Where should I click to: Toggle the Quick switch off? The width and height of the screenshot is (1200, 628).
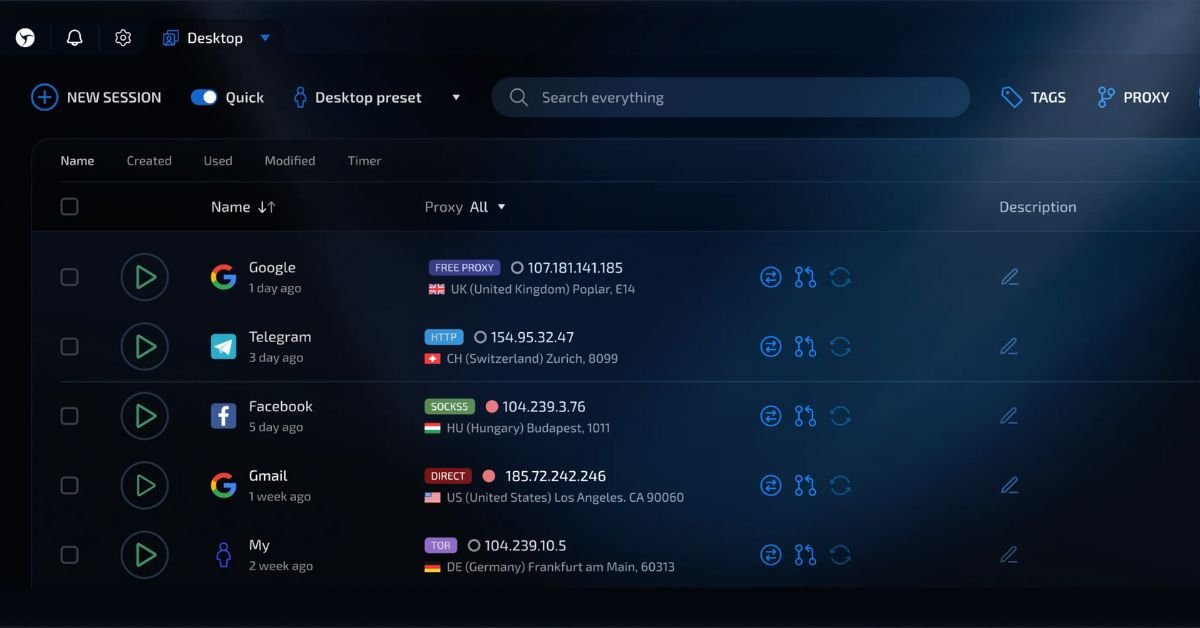point(204,97)
